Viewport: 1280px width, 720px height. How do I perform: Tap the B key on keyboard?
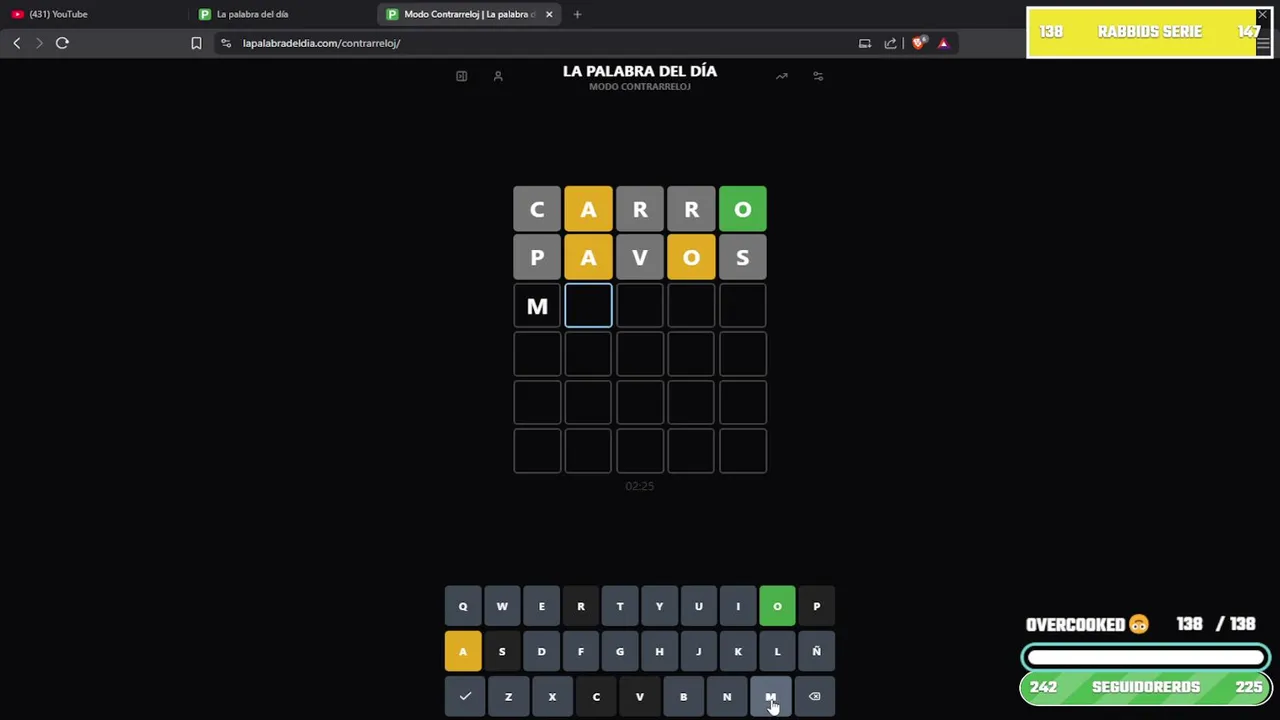coord(683,697)
